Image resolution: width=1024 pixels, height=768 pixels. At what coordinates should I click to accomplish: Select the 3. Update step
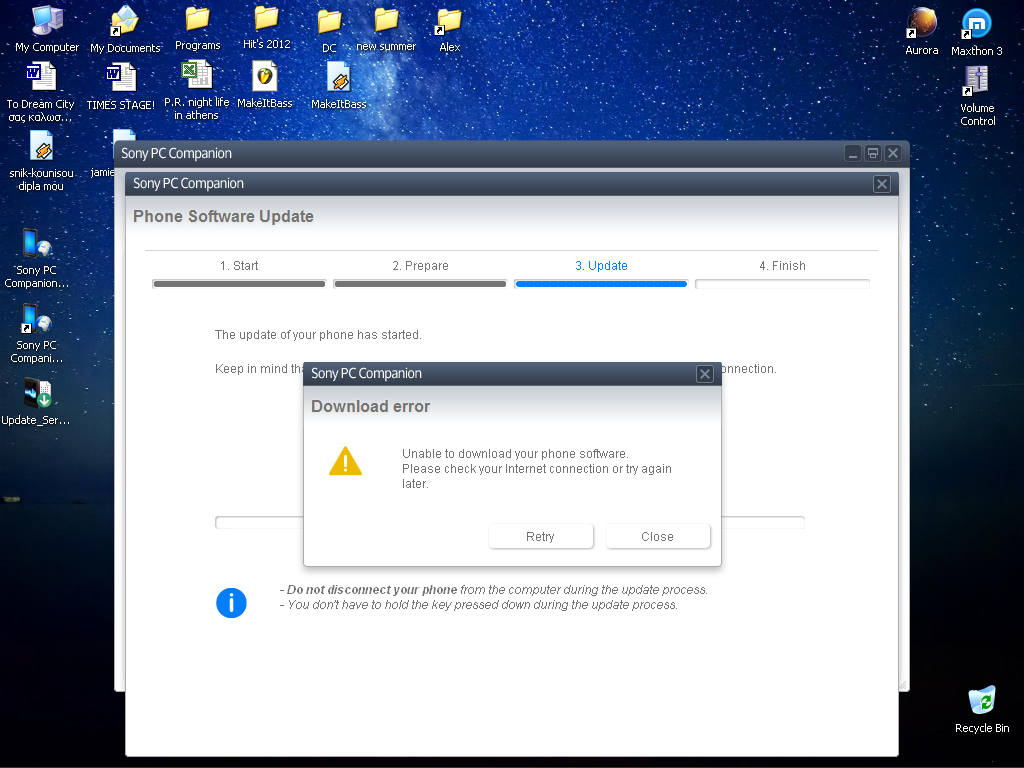tap(601, 266)
